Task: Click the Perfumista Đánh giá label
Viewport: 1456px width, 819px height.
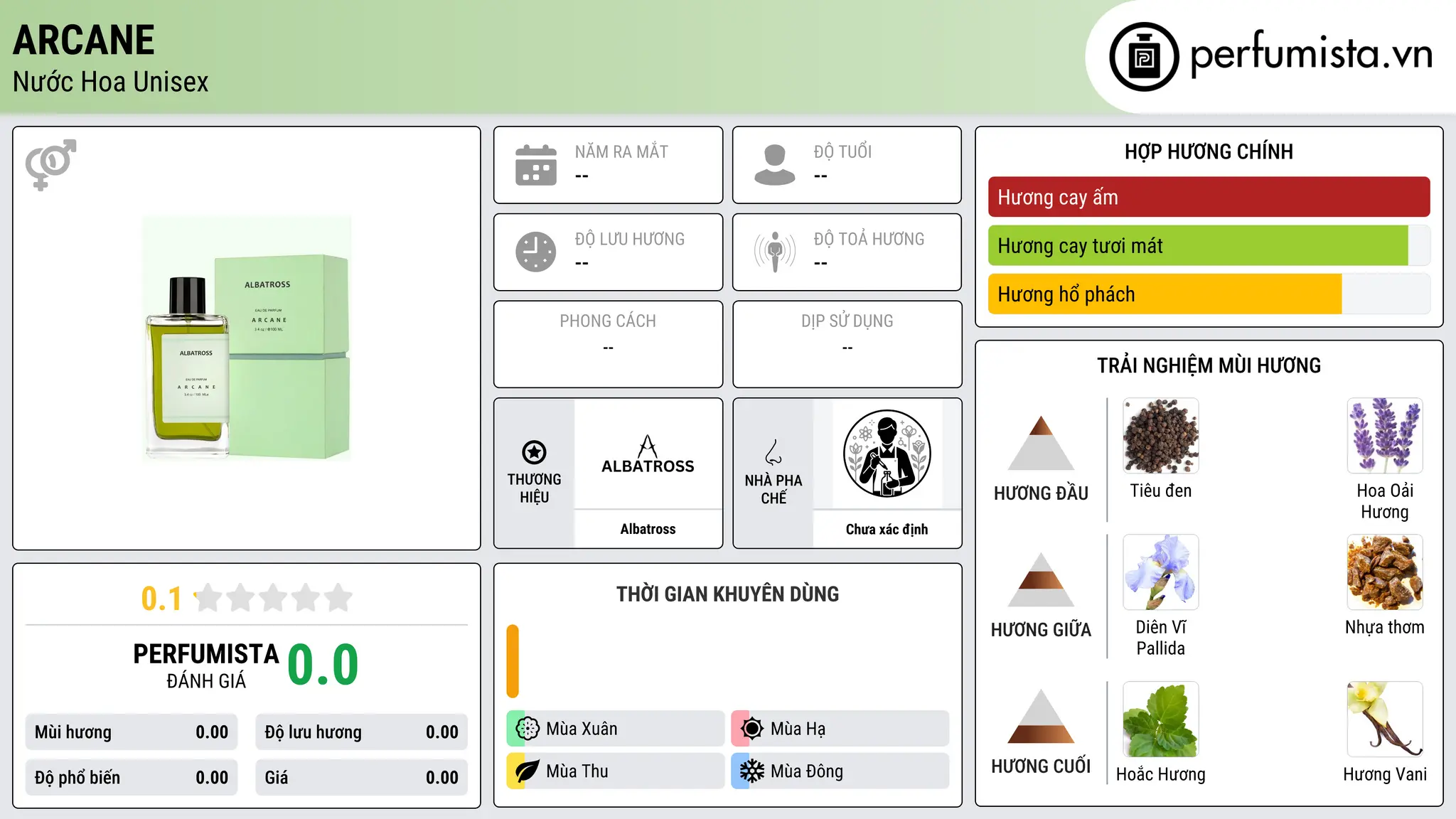Action: [x=206, y=666]
